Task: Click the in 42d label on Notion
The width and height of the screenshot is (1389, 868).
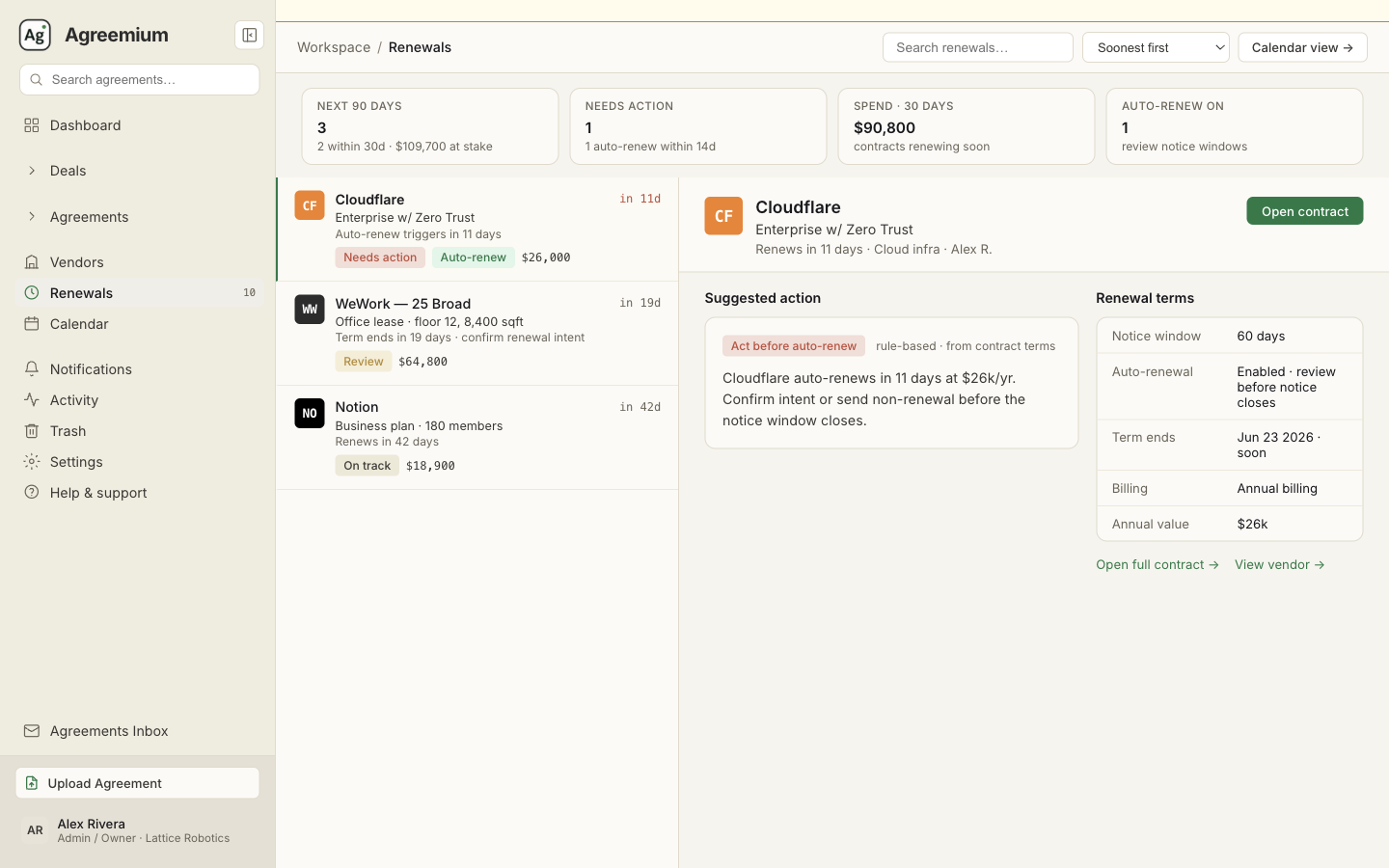Action: [640, 407]
